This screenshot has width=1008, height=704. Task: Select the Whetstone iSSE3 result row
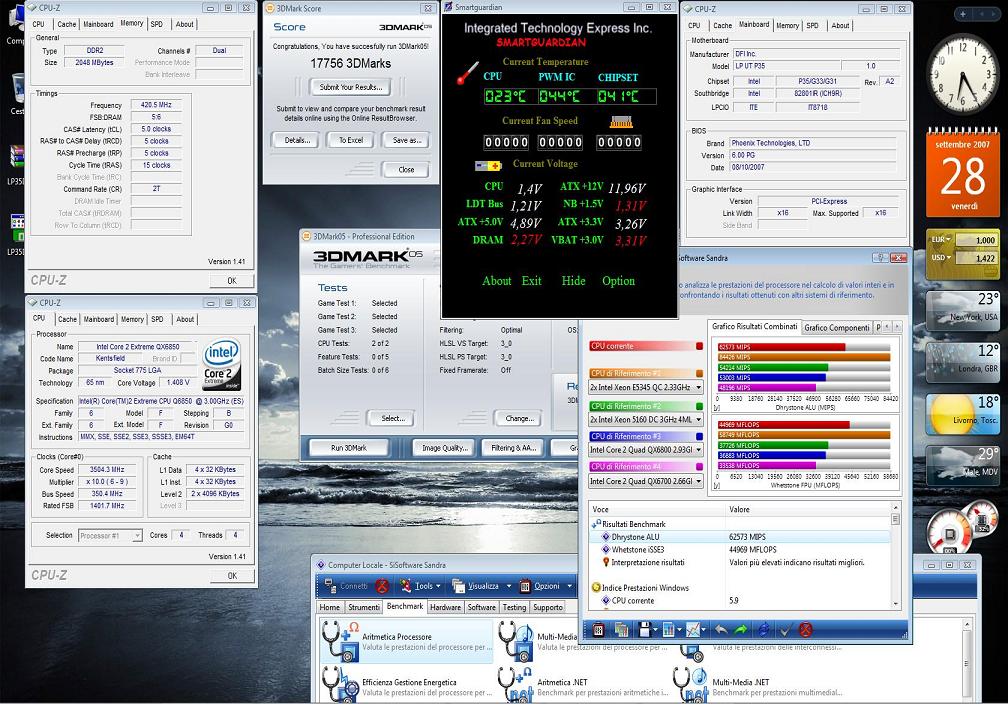click(739, 550)
